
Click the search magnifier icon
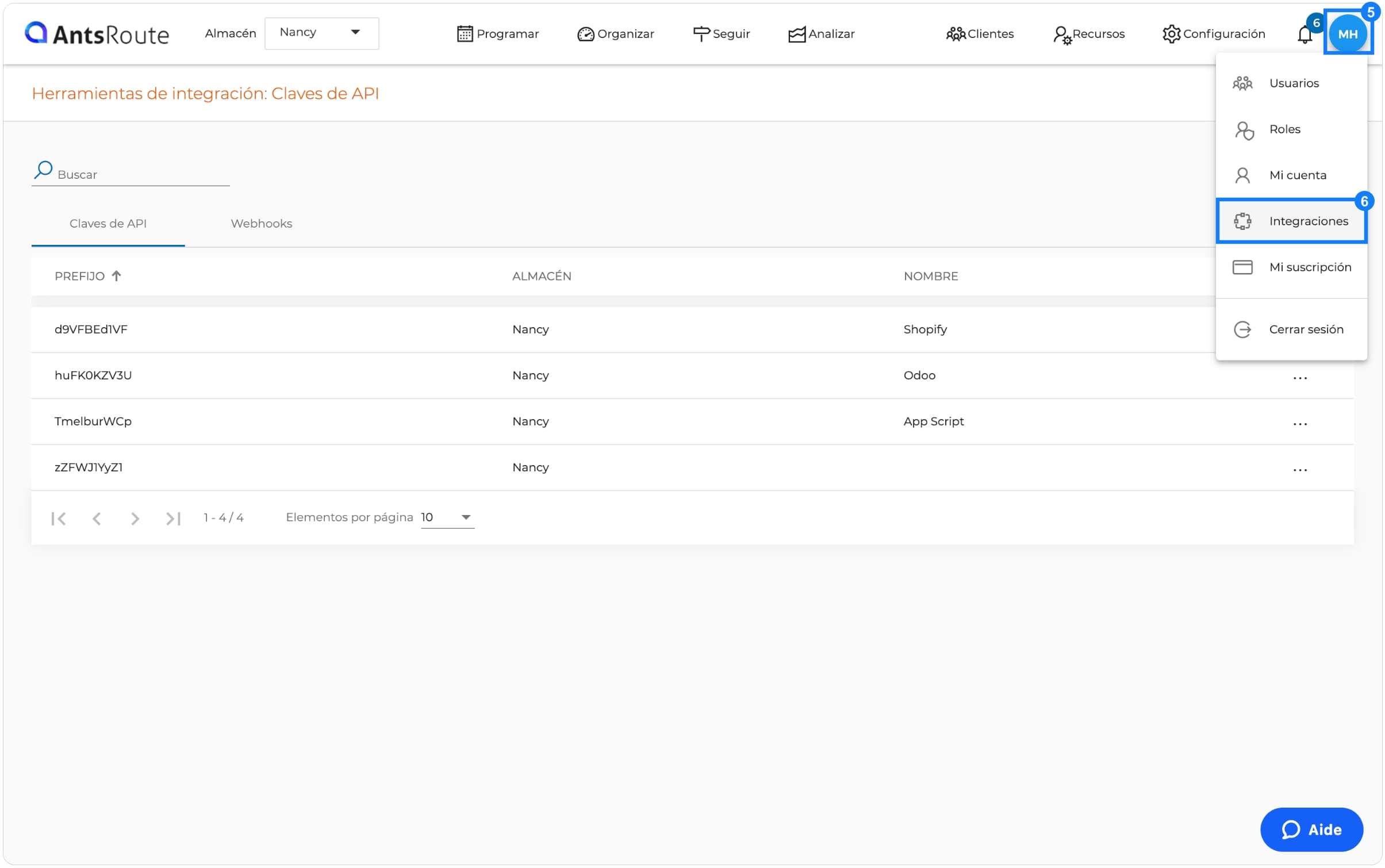tap(43, 169)
